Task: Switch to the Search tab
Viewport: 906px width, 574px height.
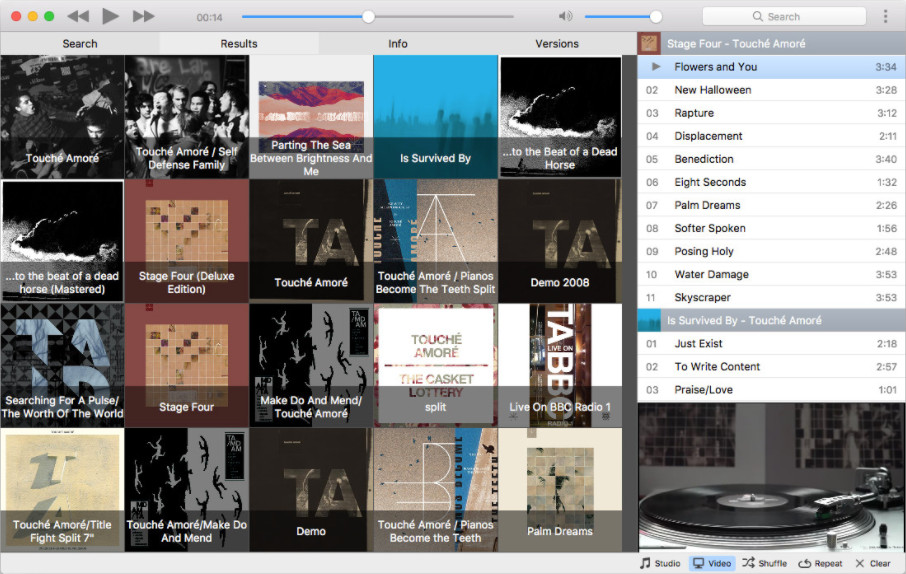Action: point(80,43)
